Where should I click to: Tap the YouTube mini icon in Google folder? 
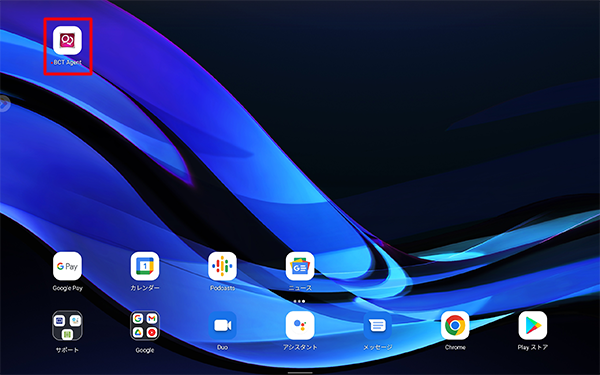[x=152, y=333]
